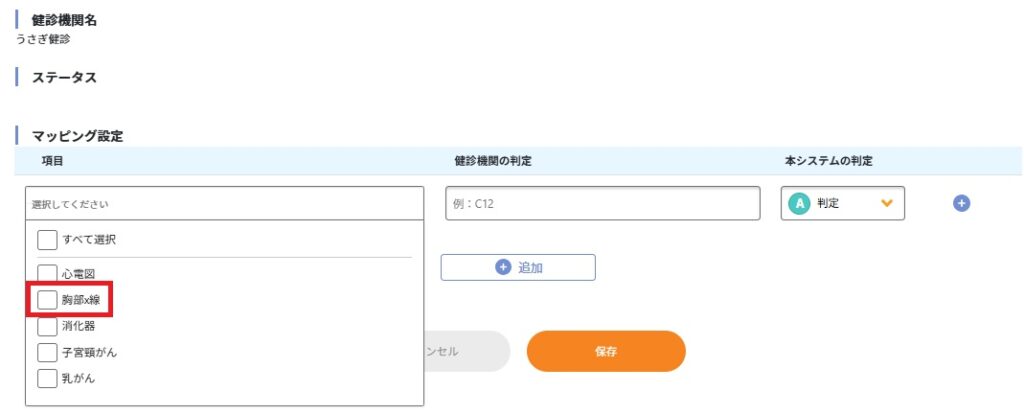The width and height of the screenshot is (1024, 414).
Task: Click the orange chevron arrow on 判定
Action: (x=886, y=203)
